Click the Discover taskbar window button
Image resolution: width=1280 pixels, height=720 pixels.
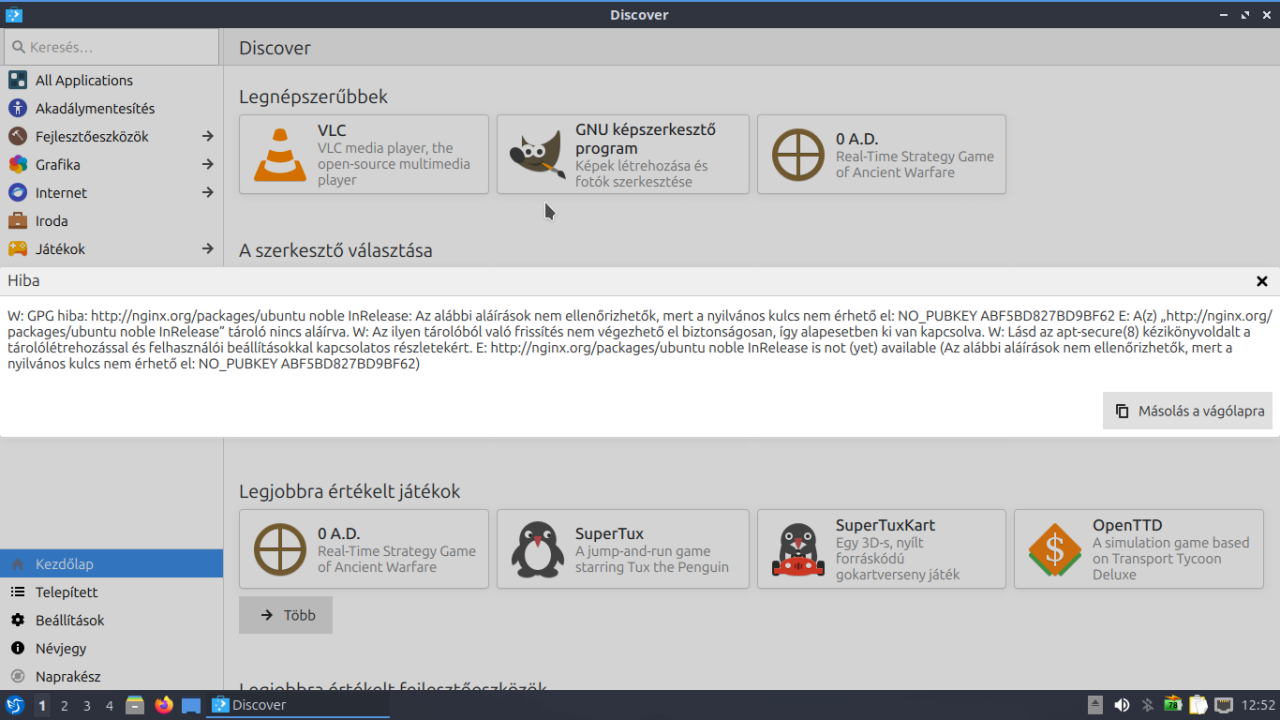click(x=298, y=705)
